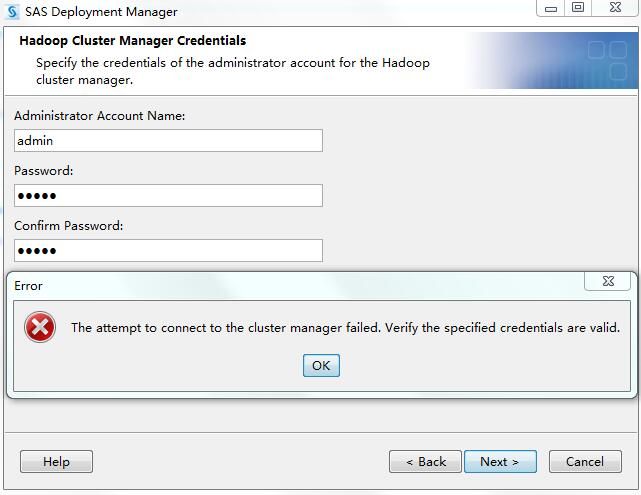Cancel the deployment wizard
The image size is (641, 495).
tap(585, 461)
